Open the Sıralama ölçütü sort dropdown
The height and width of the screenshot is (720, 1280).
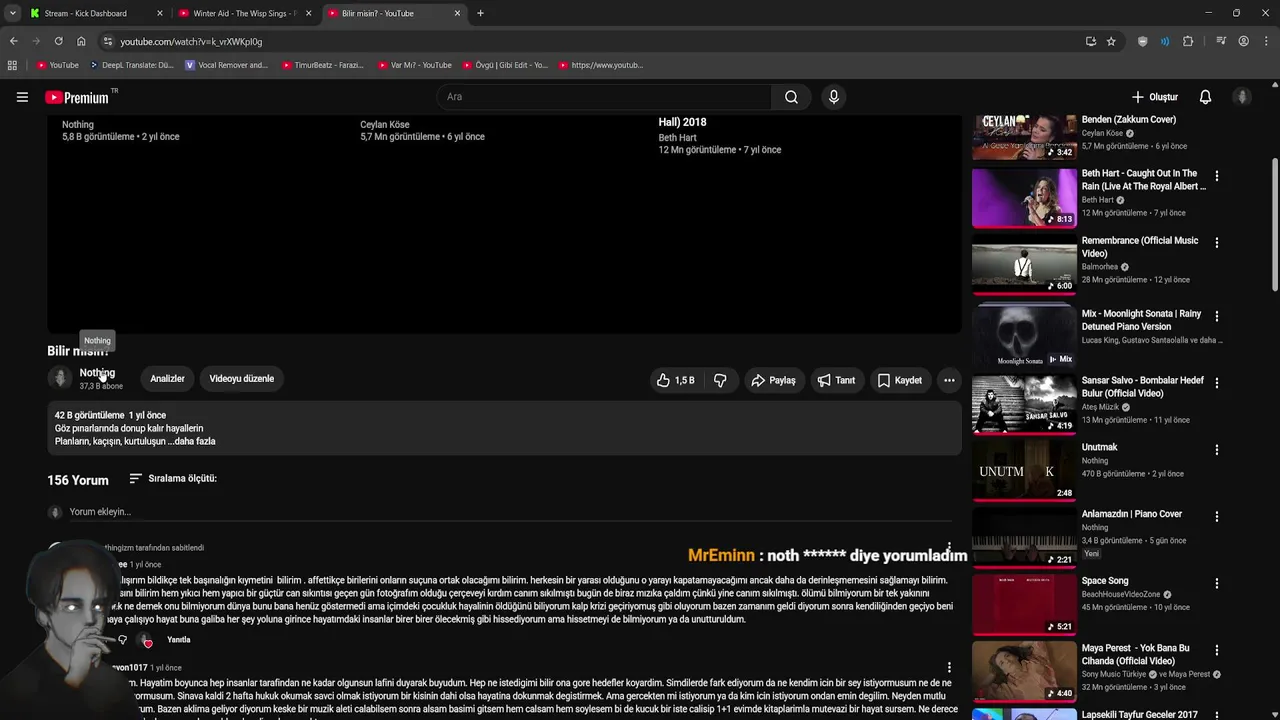[173, 479]
